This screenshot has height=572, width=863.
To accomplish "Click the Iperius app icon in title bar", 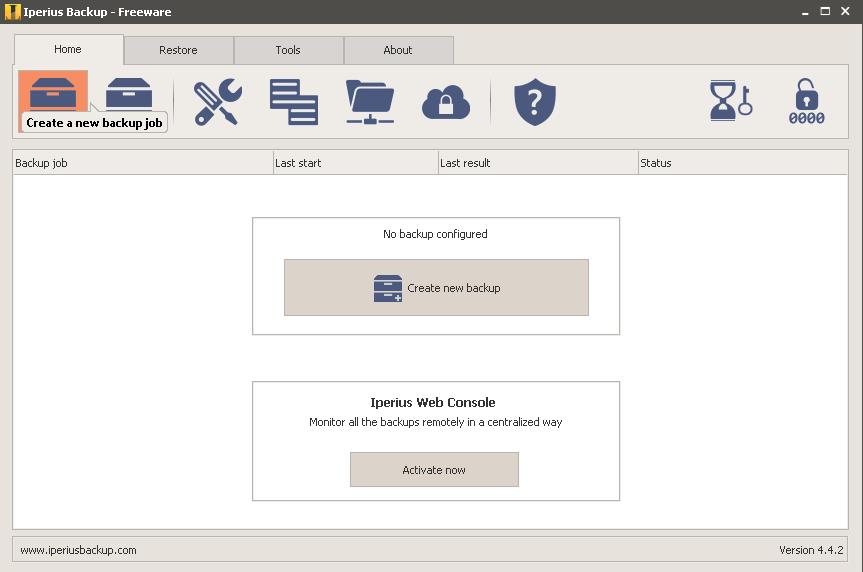I will pos(12,12).
